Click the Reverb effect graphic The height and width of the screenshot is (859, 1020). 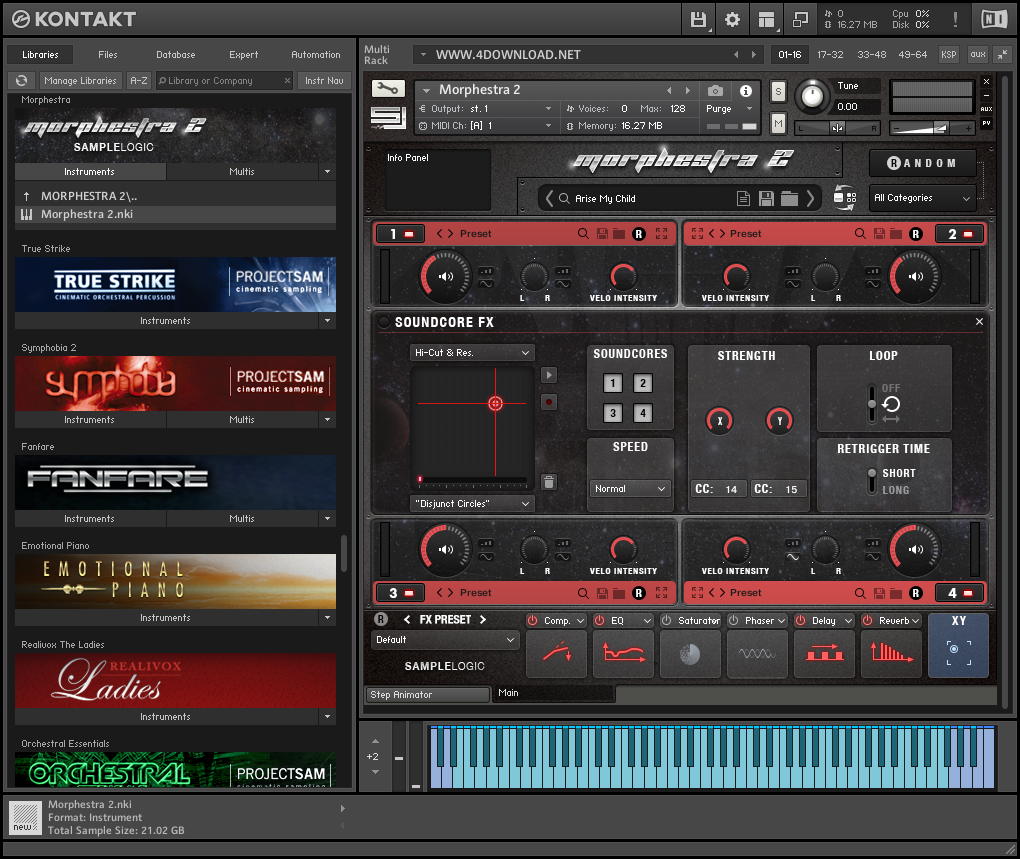(x=891, y=654)
